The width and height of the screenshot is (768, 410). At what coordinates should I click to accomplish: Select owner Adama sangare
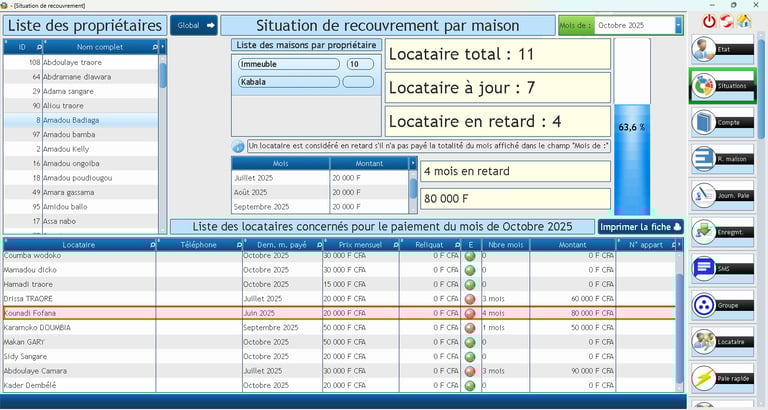(81, 91)
